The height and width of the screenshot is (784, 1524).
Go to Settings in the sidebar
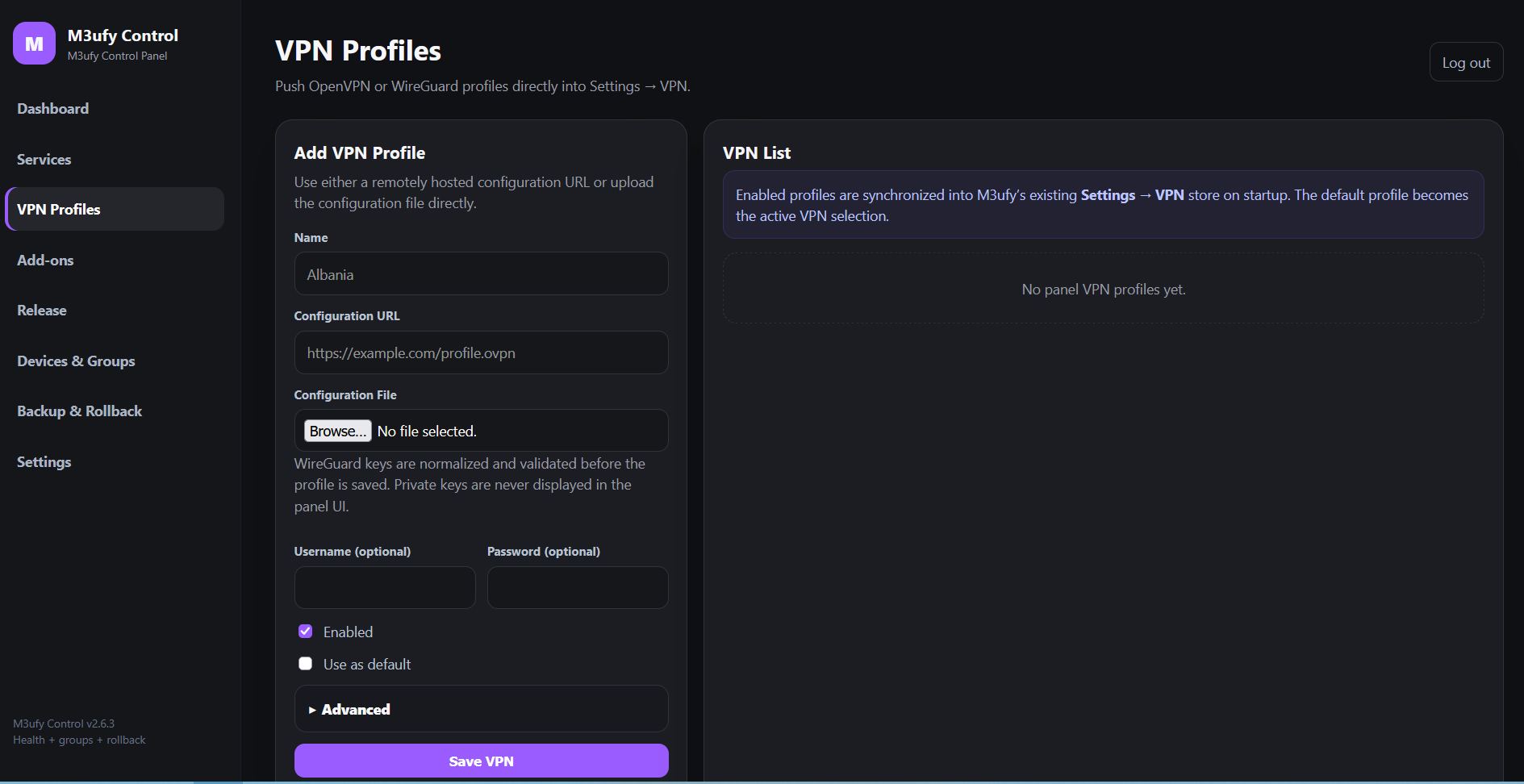(x=44, y=462)
